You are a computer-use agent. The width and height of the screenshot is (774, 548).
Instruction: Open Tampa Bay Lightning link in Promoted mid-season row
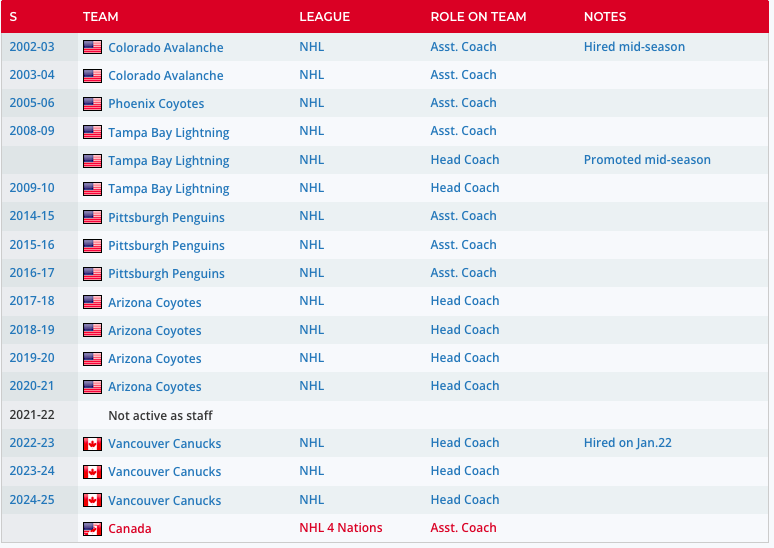[x=169, y=161]
